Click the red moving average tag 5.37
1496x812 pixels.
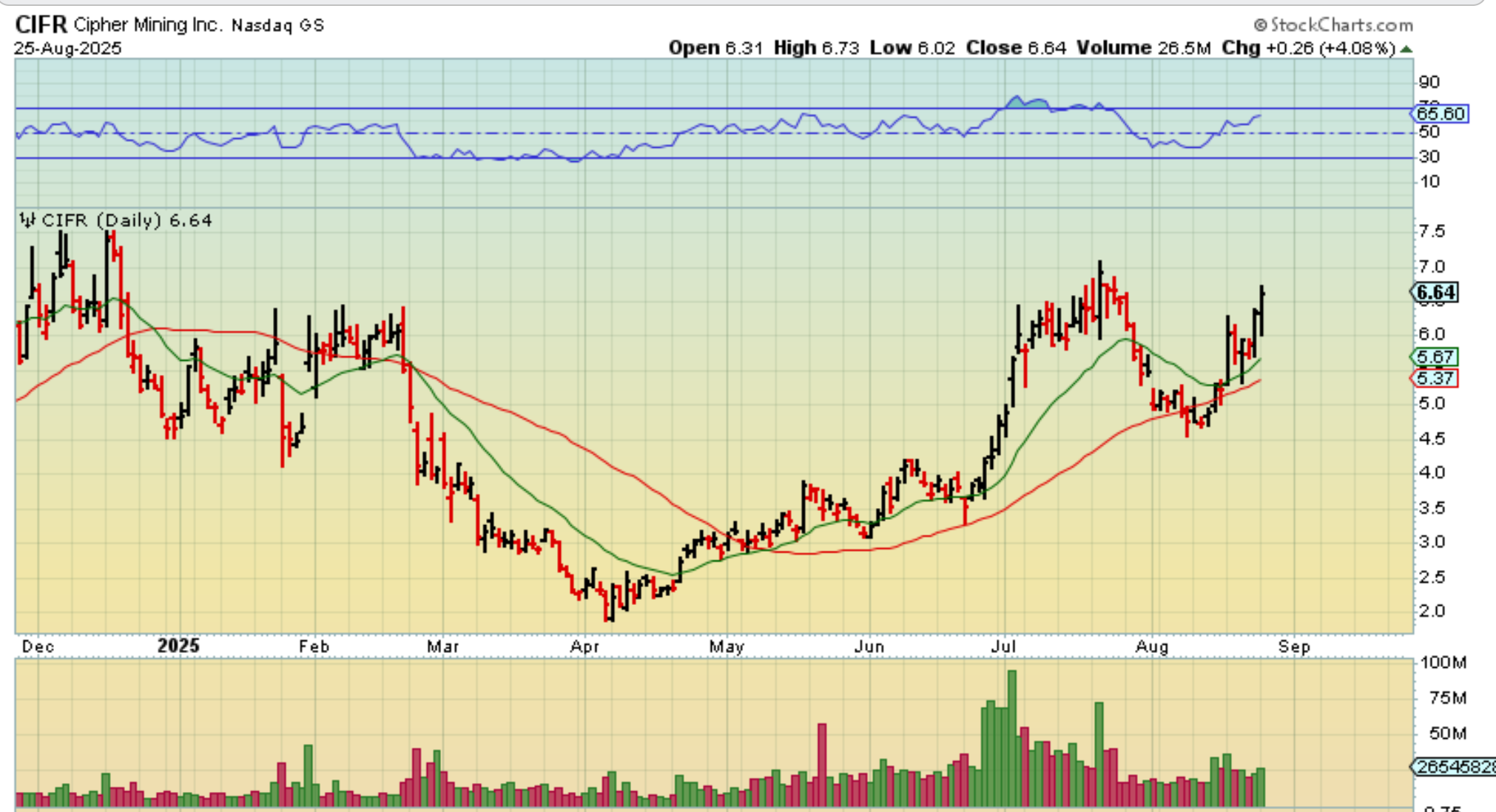click(1435, 379)
